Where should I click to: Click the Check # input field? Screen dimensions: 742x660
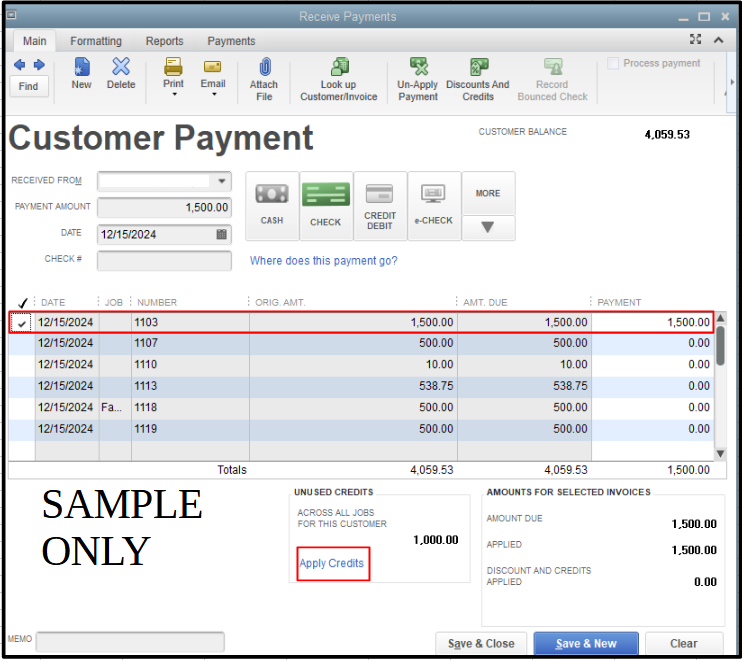coord(164,260)
